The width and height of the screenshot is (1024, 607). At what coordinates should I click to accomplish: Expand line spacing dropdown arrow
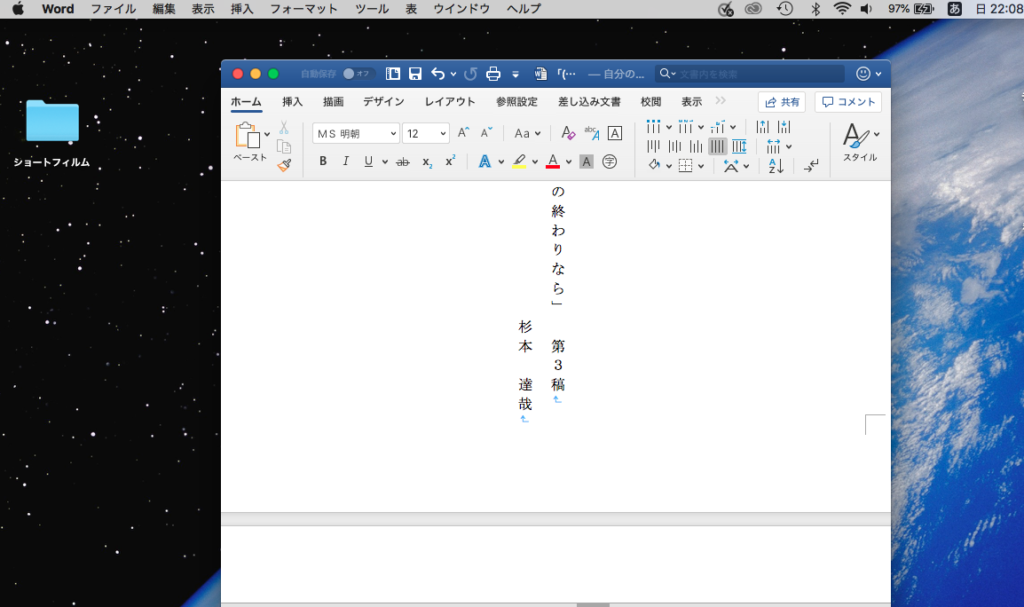point(789,147)
